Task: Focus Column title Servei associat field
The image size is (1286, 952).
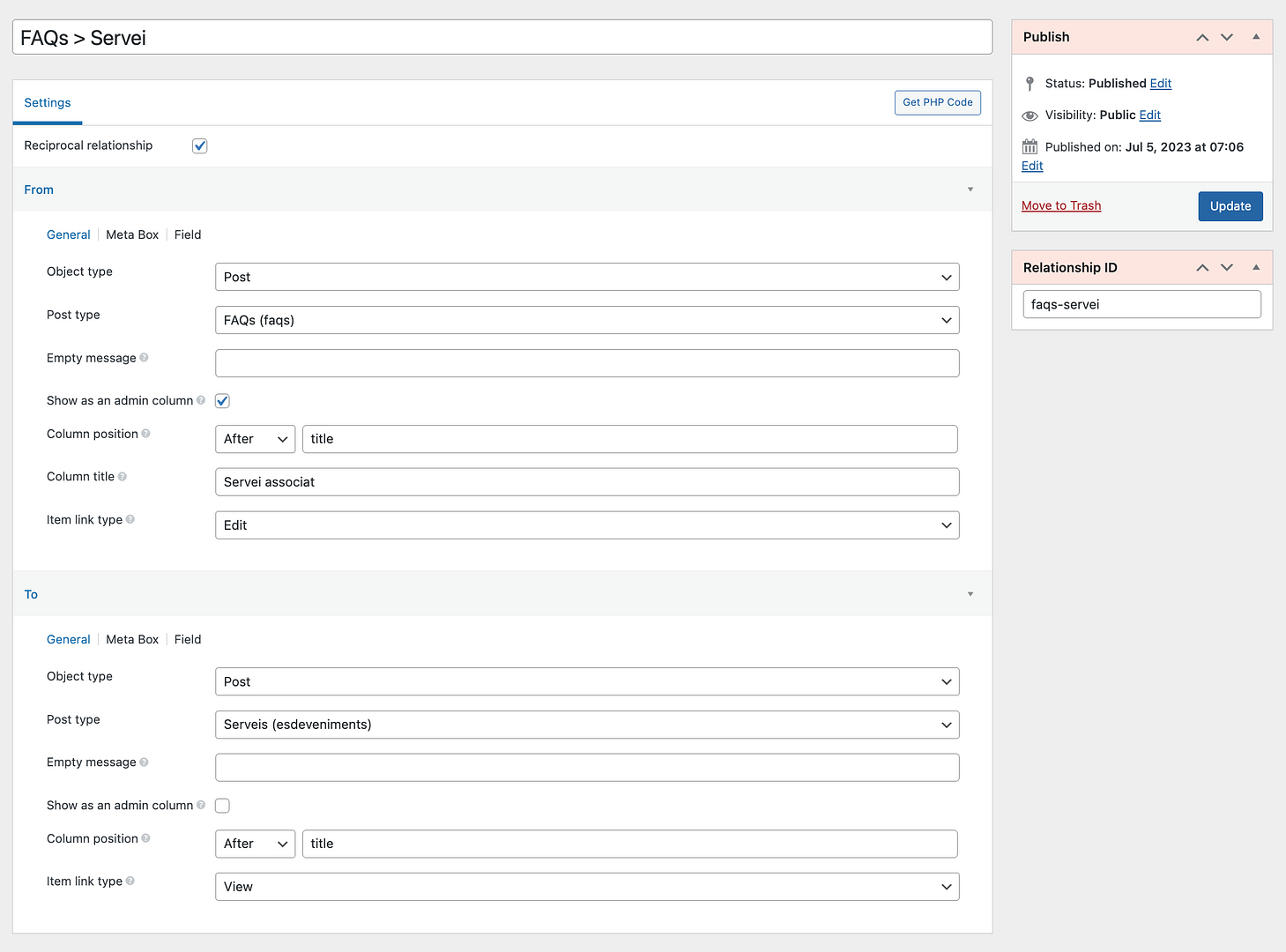Action: [x=587, y=482]
